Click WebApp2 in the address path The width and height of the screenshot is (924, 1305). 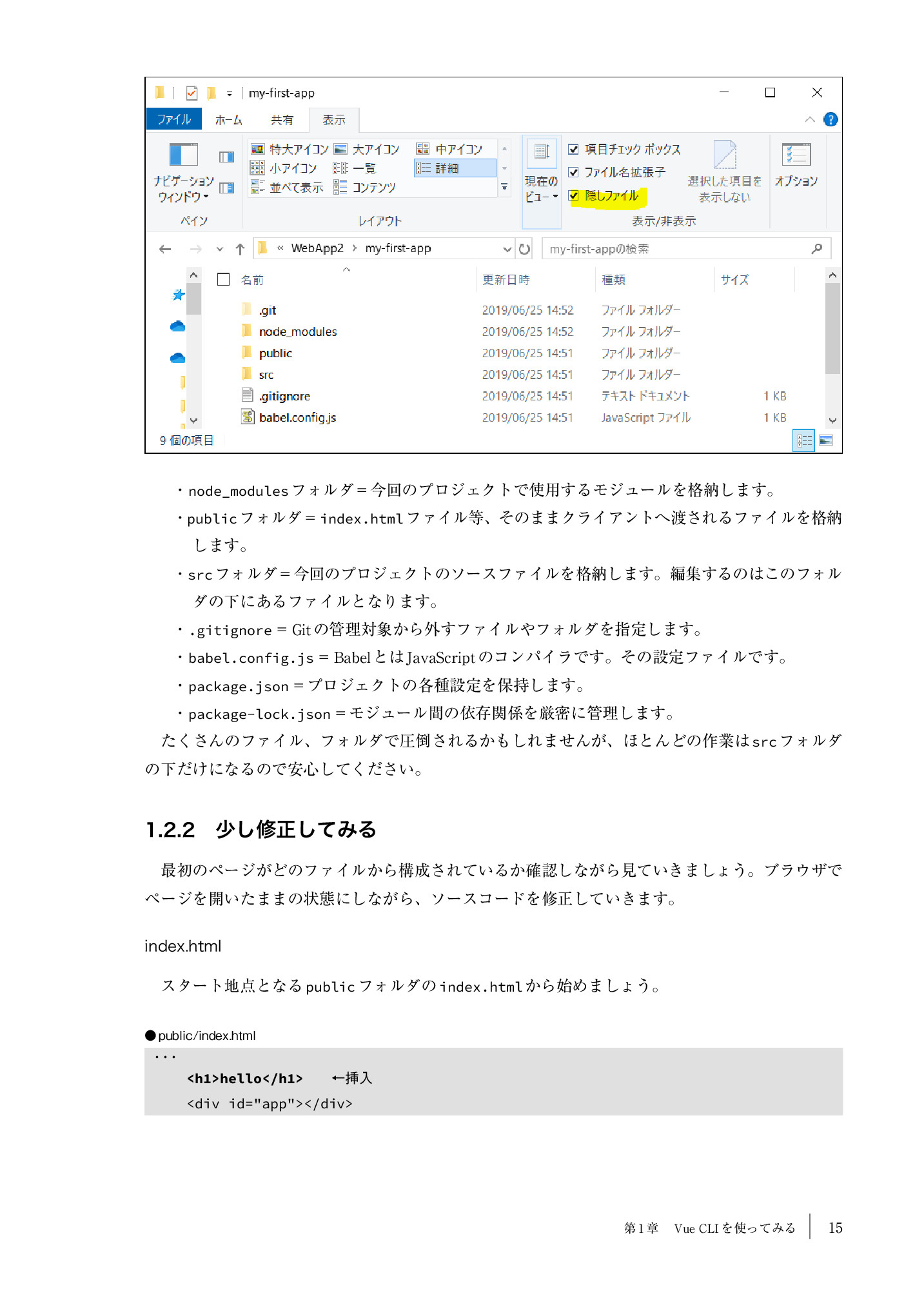317,248
